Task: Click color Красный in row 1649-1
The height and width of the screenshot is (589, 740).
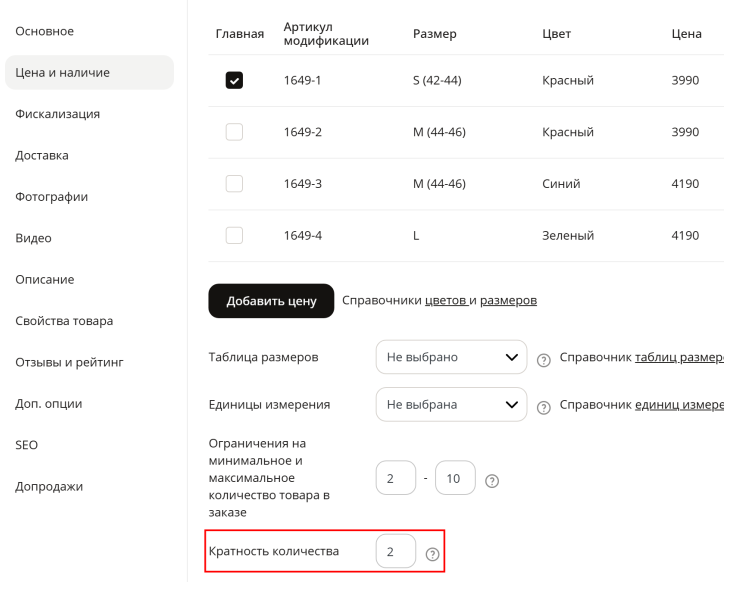Action: [x=568, y=80]
